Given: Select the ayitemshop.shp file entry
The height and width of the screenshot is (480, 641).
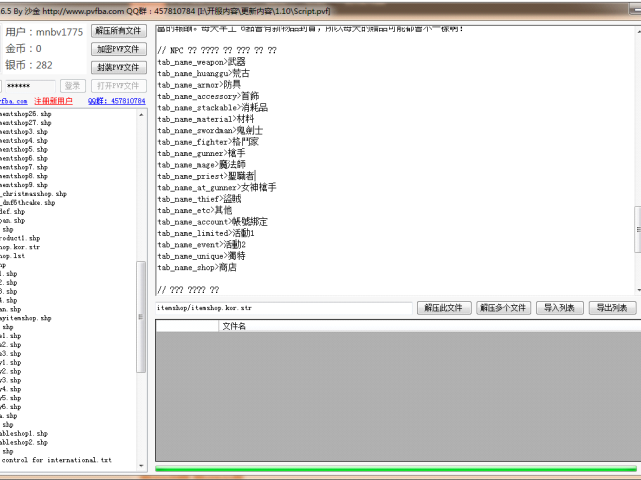Looking at the screenshot, I should 32,318.
